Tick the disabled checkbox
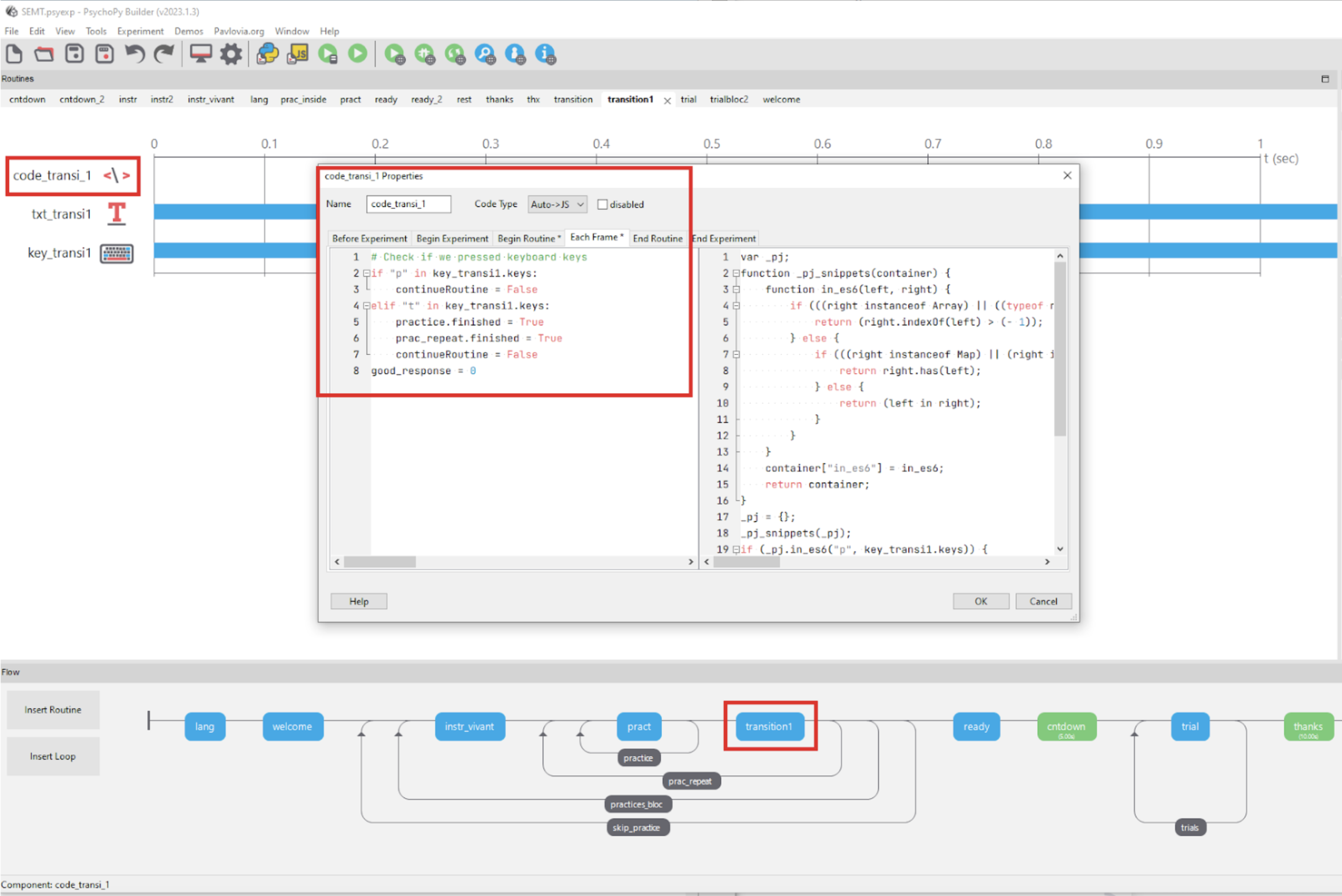1342x896 pixels. click(x=602, y=204)
